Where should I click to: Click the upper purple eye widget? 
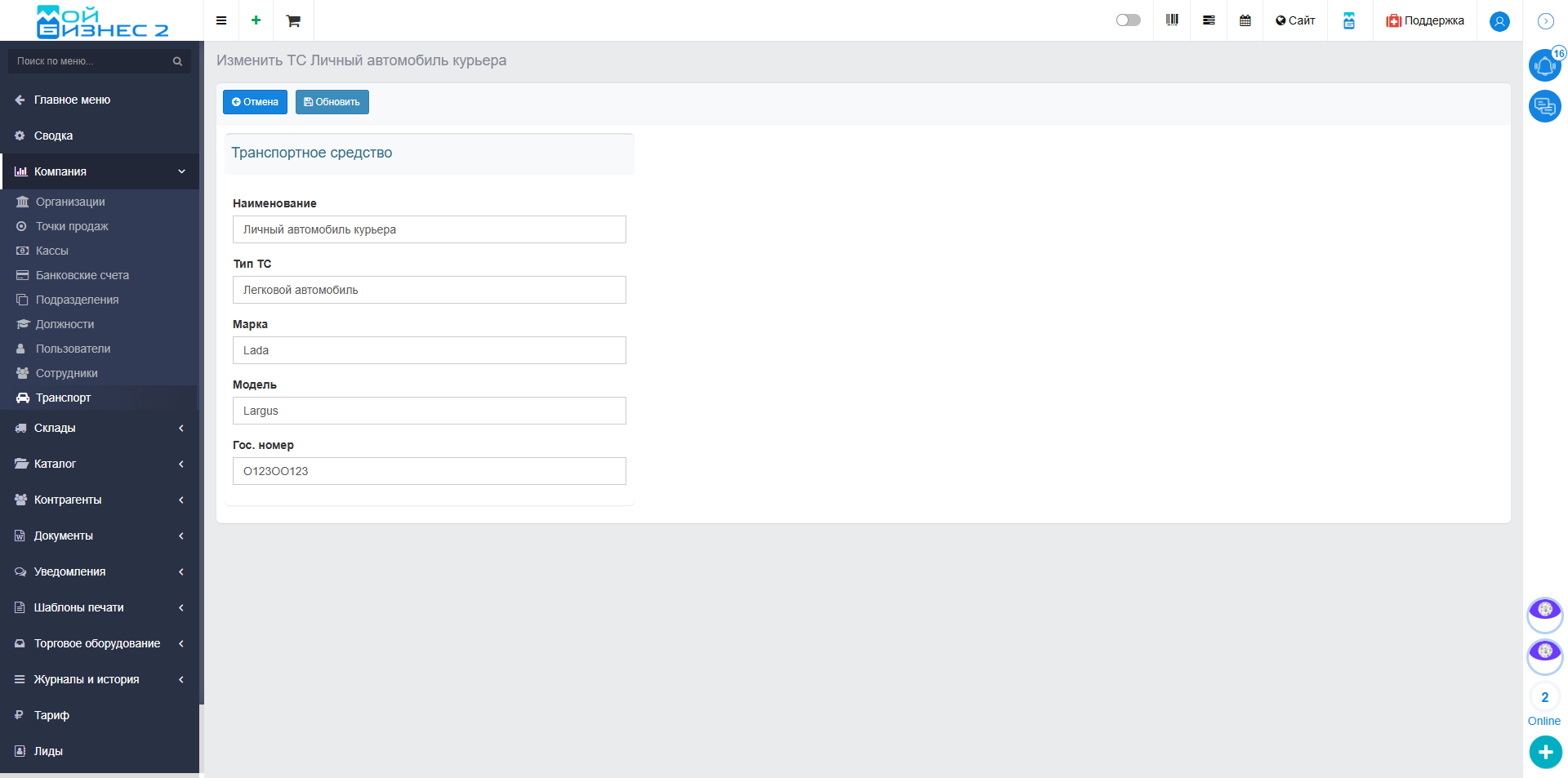1545,614
